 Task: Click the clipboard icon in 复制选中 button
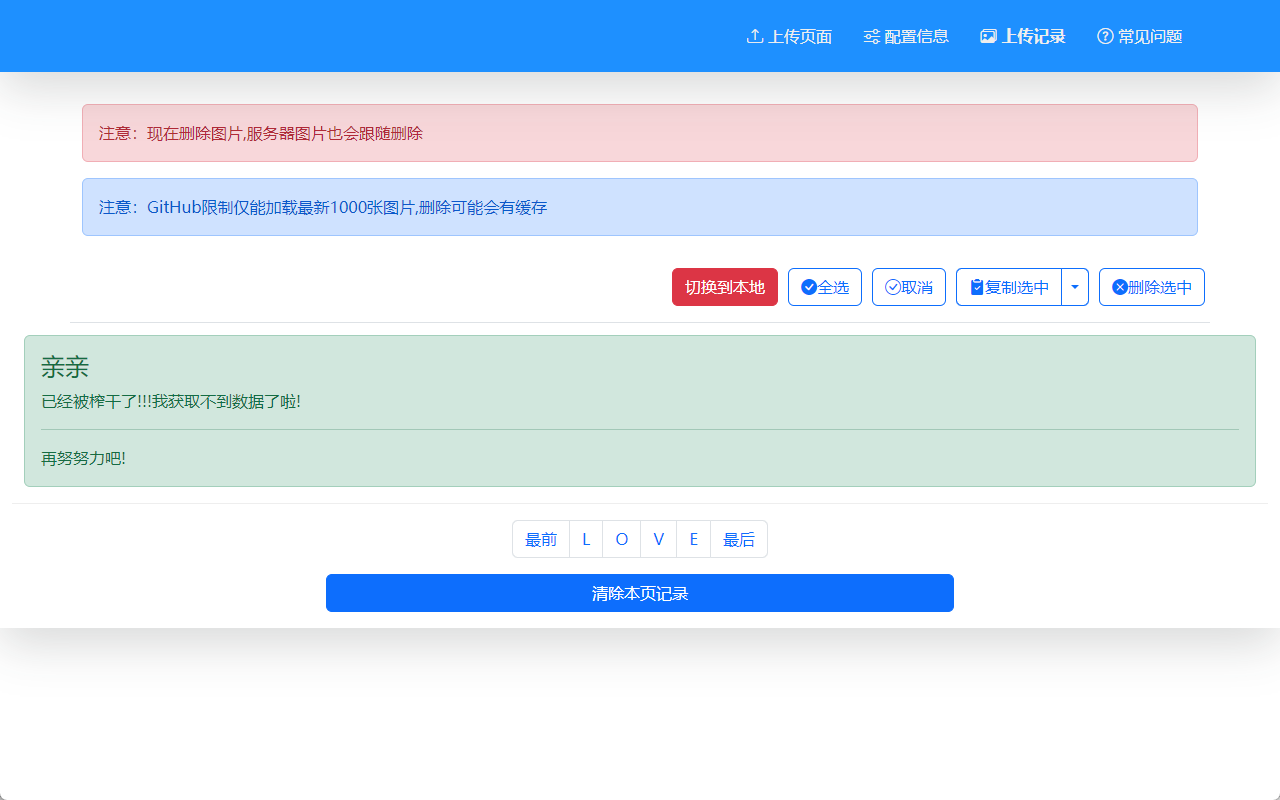point(977,287)
